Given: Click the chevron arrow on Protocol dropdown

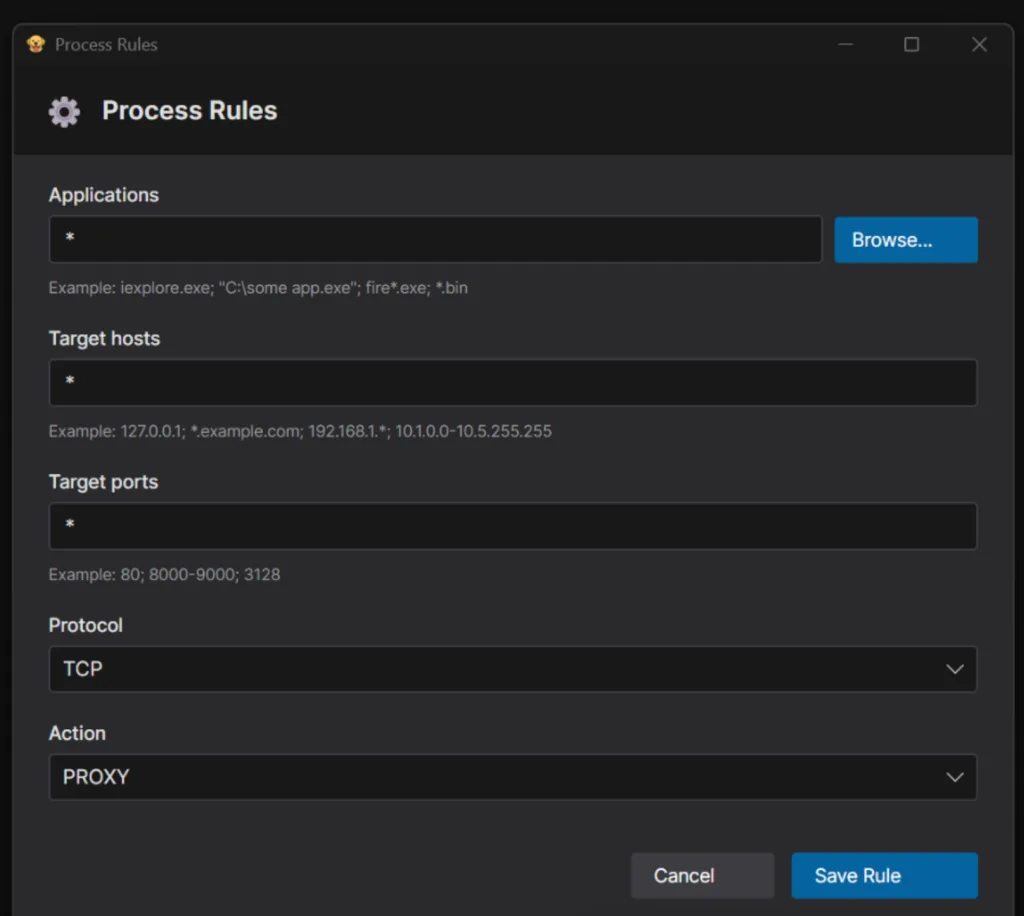Looking at the screenshot, I should click(954, 669).
